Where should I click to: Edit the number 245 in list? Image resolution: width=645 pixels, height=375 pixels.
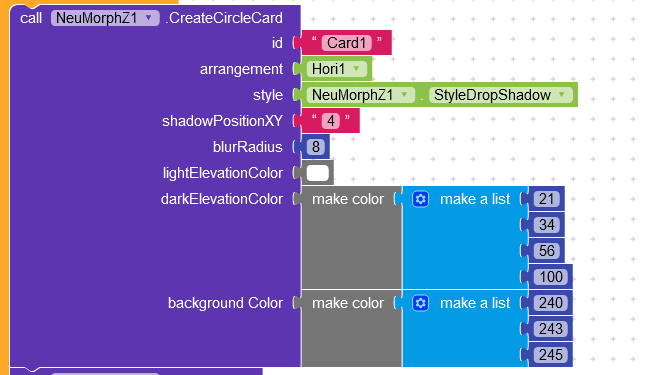coord(550,355)
